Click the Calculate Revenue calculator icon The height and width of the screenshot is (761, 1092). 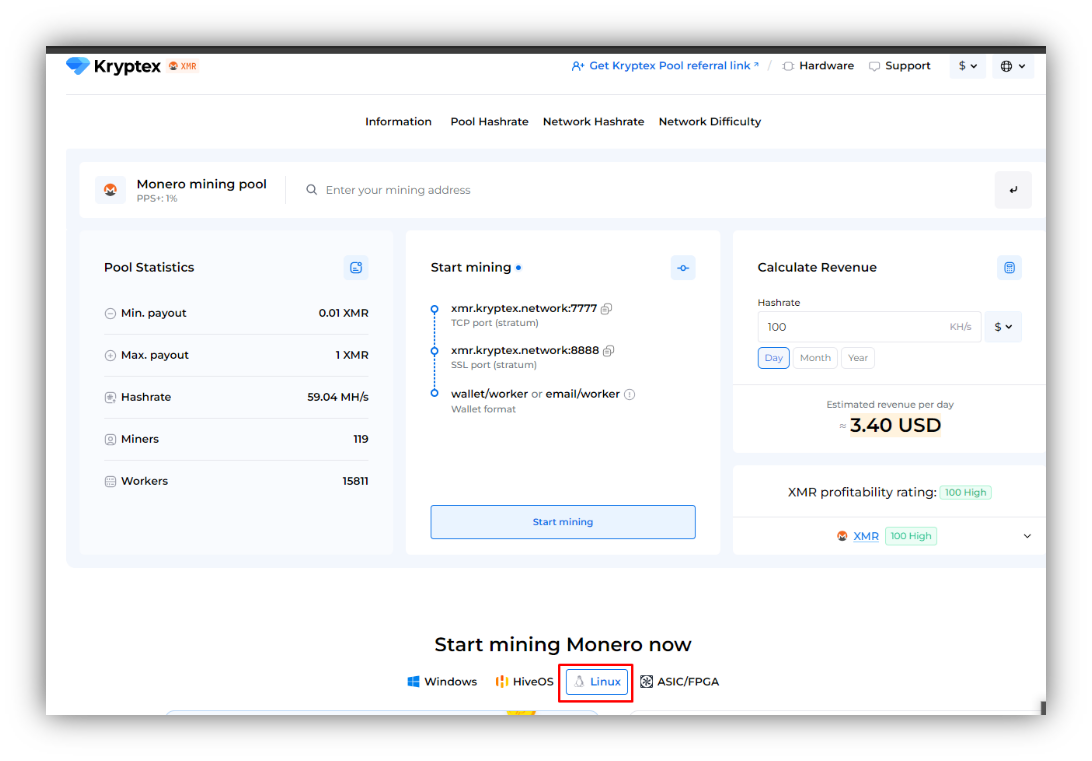(1009, 267)
